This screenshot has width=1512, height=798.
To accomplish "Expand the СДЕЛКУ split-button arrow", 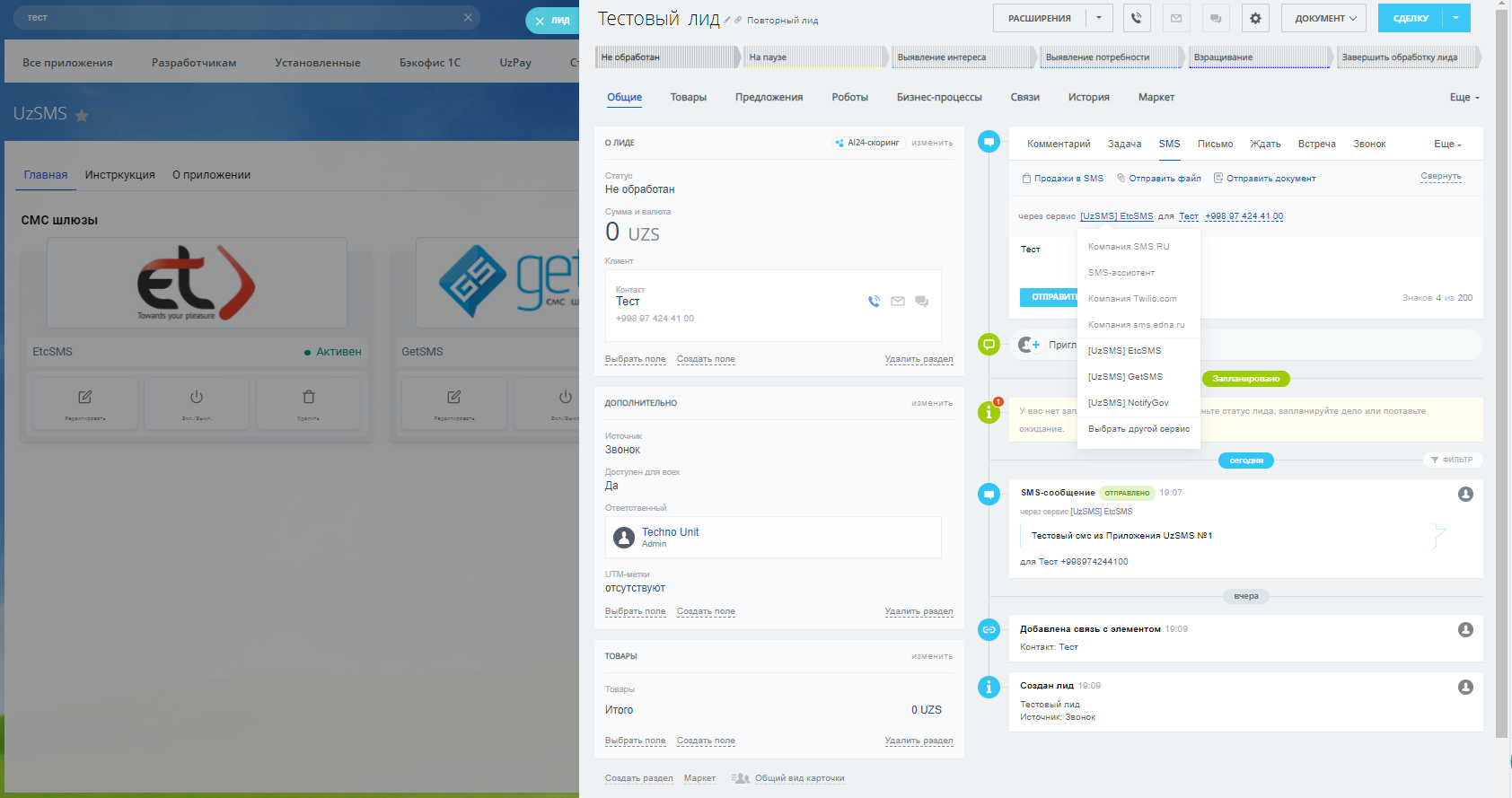I will tap(1456, 18).
